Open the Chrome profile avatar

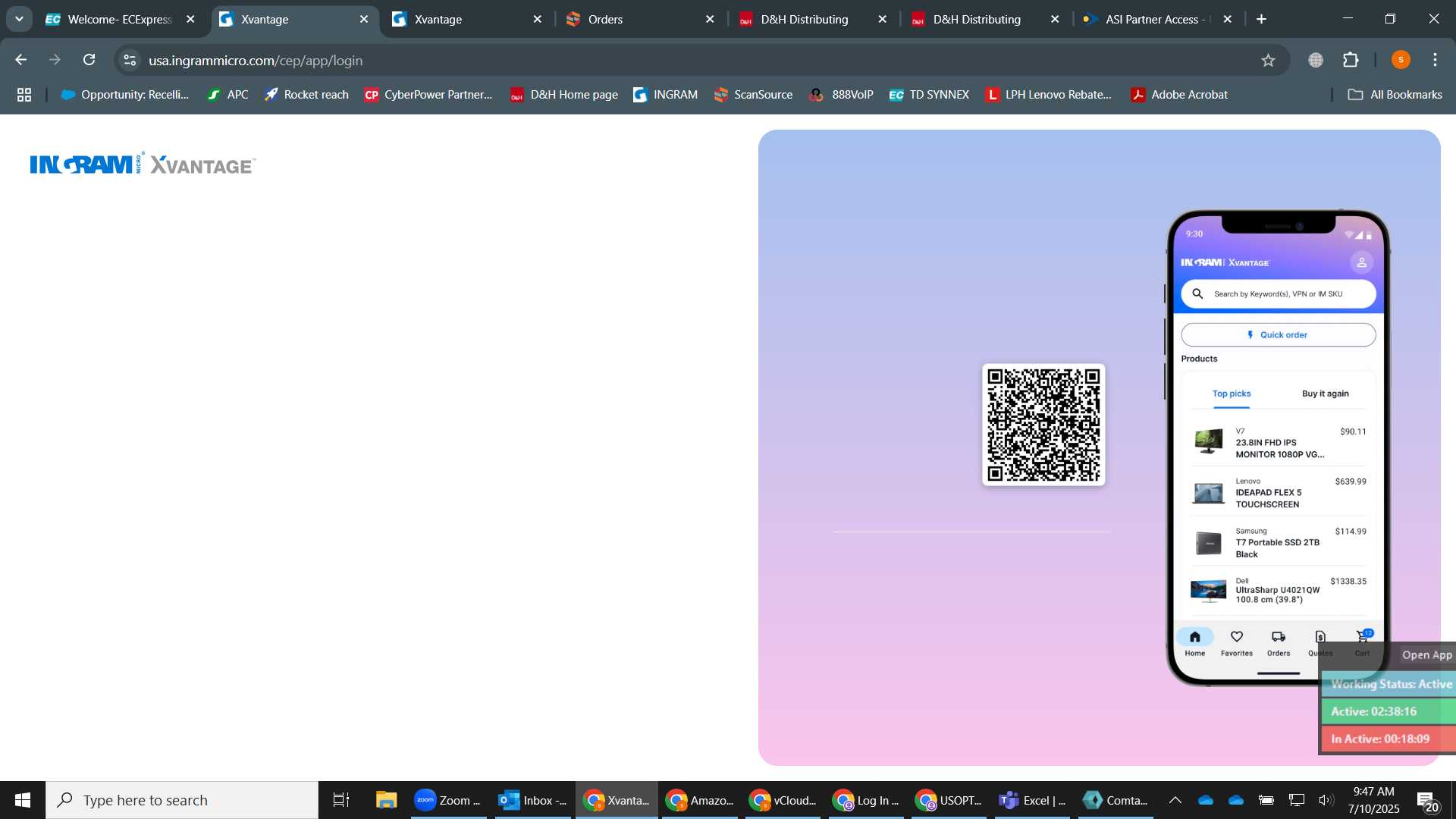[x=1401, y=60]
